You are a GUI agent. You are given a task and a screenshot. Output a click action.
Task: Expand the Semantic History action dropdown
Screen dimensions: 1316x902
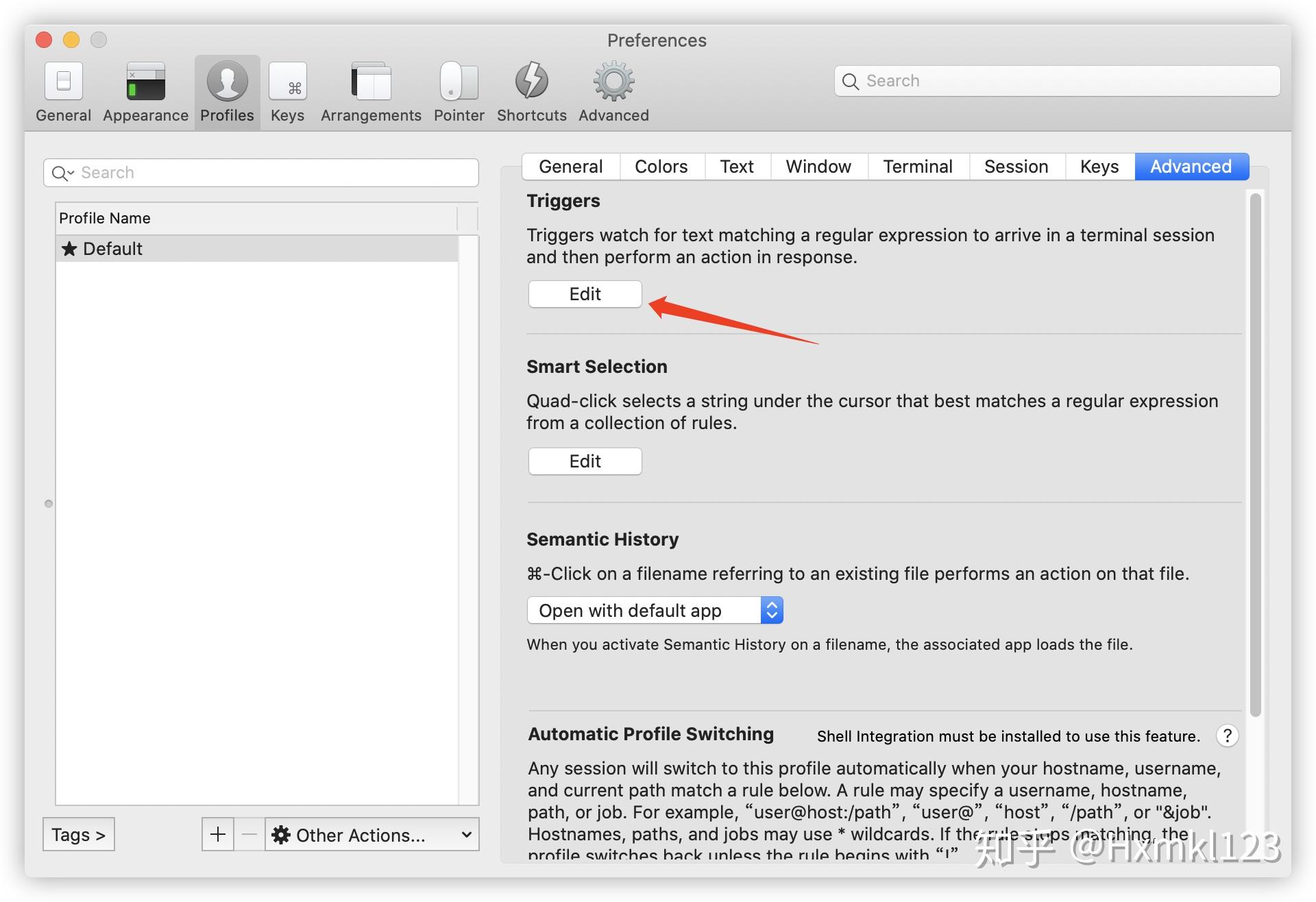click(x=655, y=610)
